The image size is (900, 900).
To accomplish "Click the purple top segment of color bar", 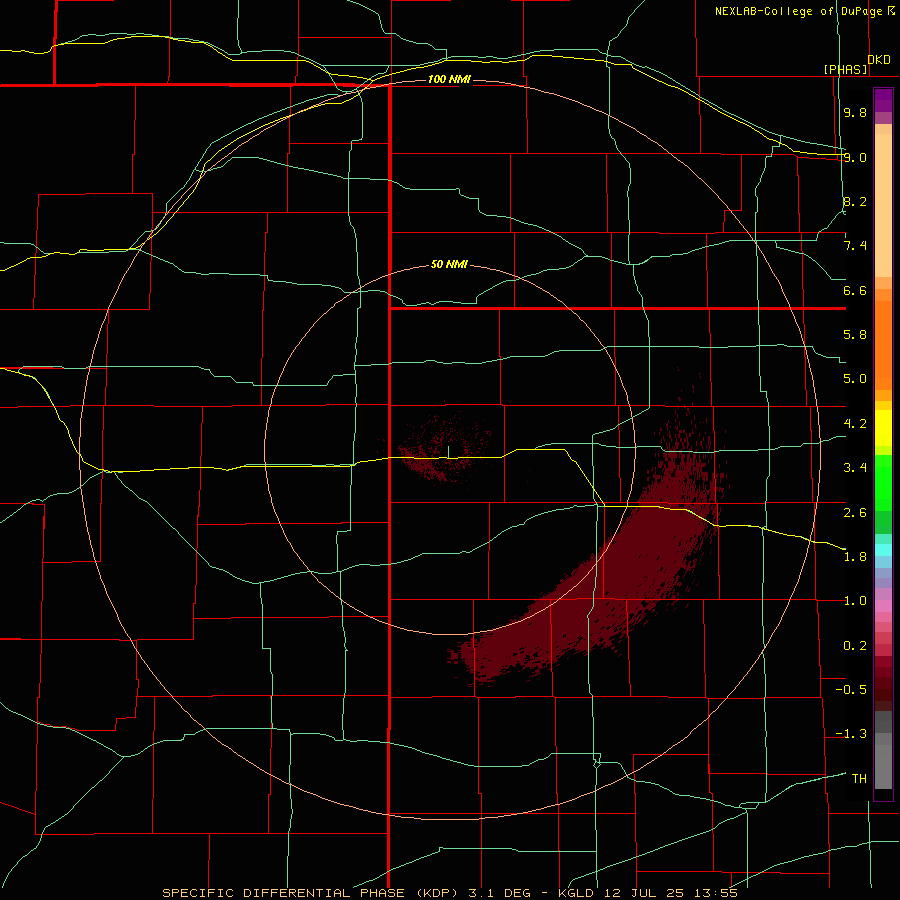I will pyautogui.click(x=883, y=100).
